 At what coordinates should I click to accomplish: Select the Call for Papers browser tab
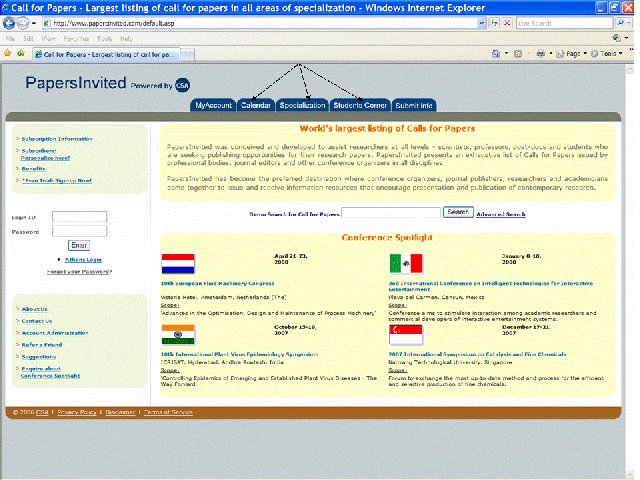pyautogui.click(x=106, y=54)
